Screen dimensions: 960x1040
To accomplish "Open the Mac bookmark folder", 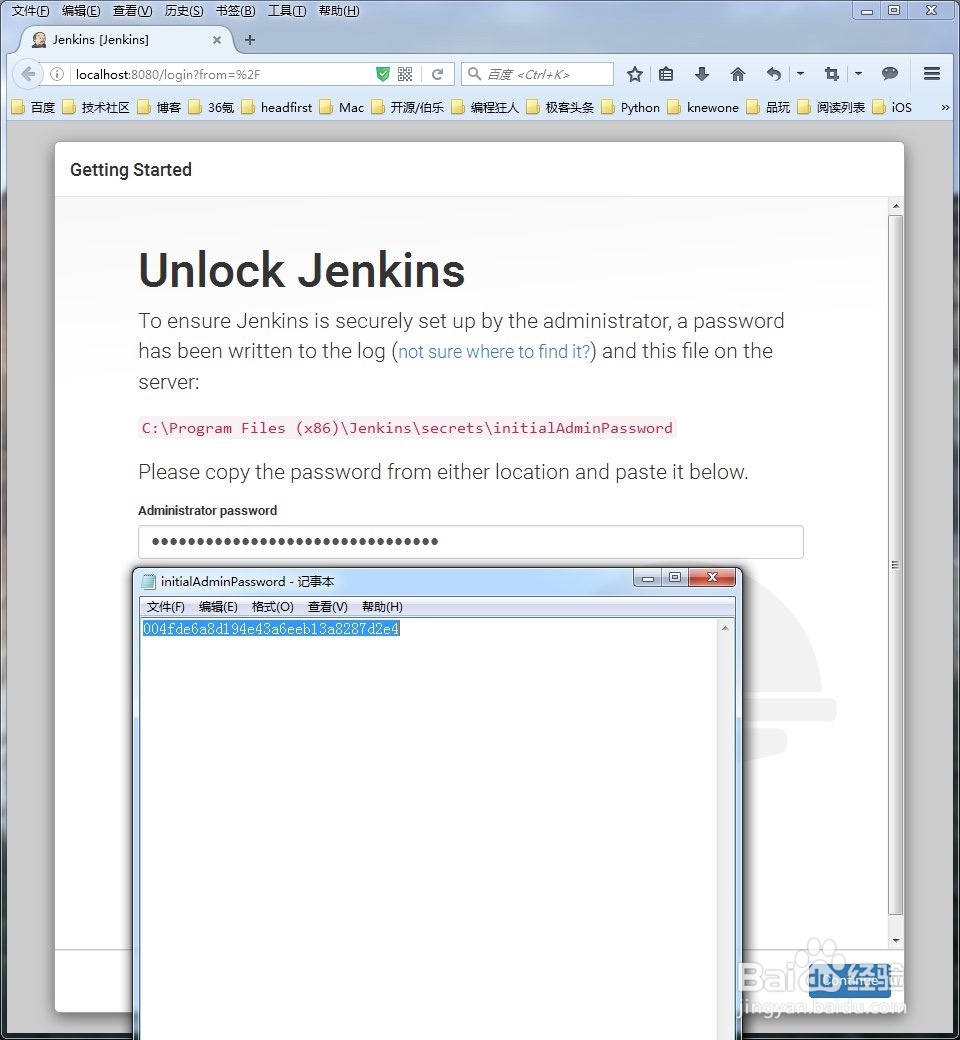I will [x=342, y=107].
